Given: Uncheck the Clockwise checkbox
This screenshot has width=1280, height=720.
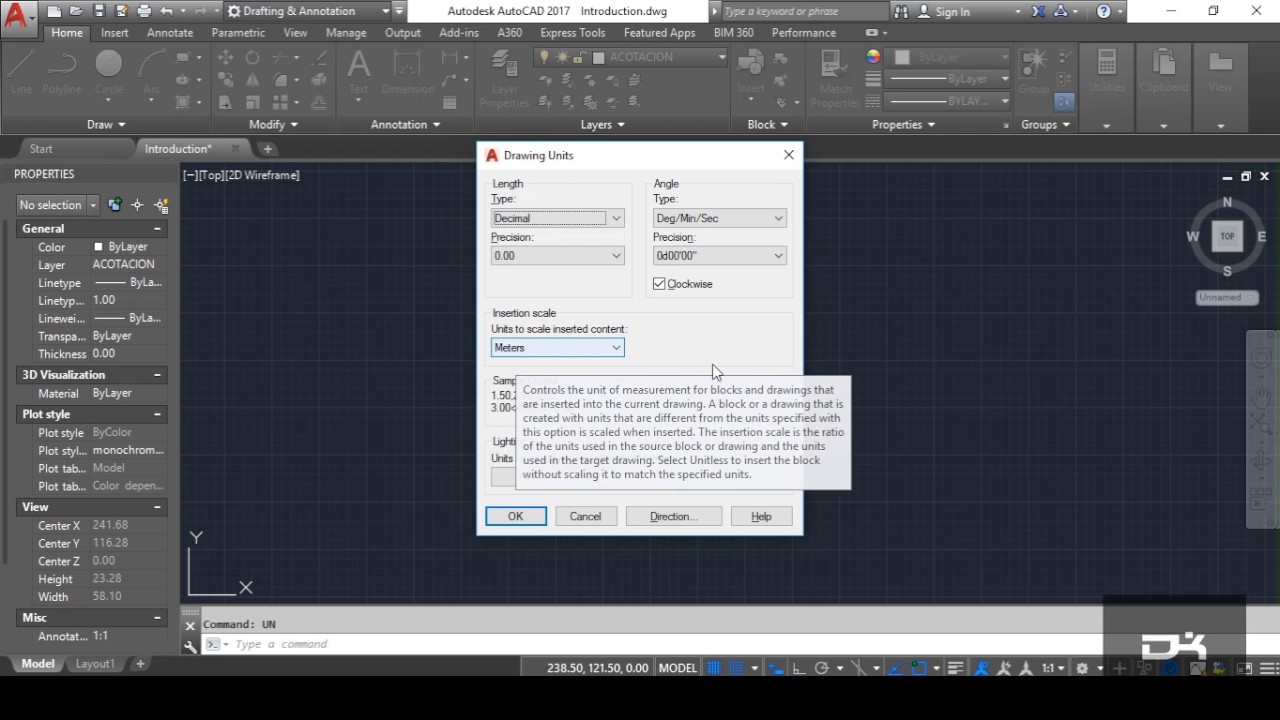Looking at the screenshot, I should [659, 284].
